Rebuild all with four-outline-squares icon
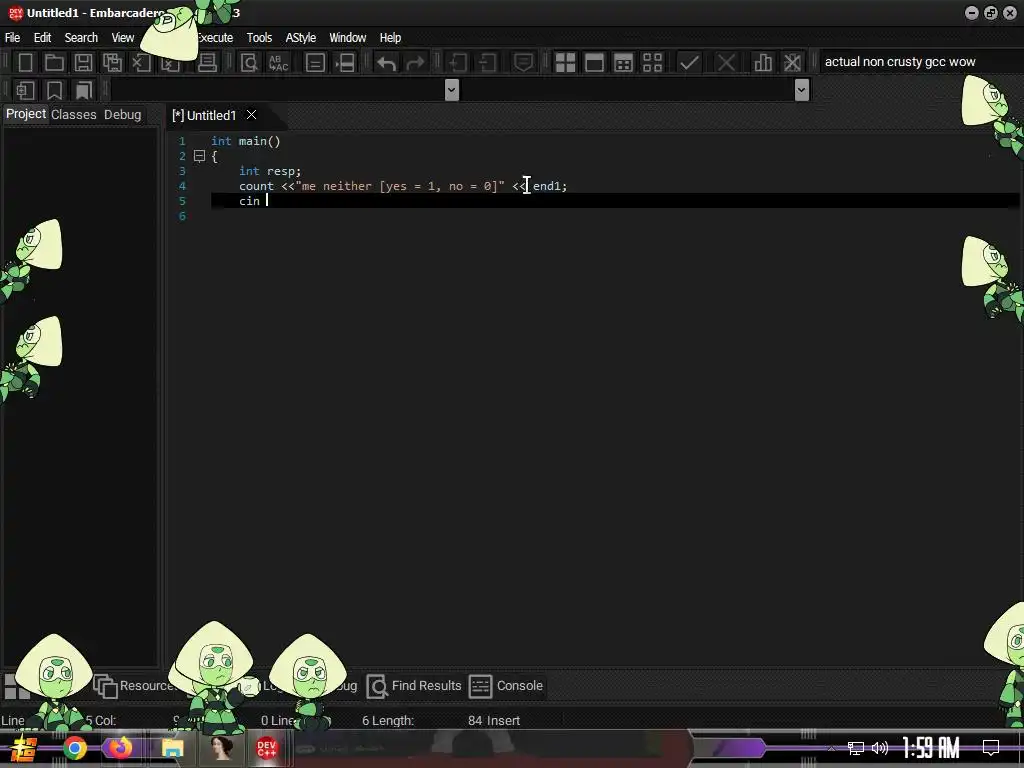This screenshot has height=768, width=1024. point(652,63)
